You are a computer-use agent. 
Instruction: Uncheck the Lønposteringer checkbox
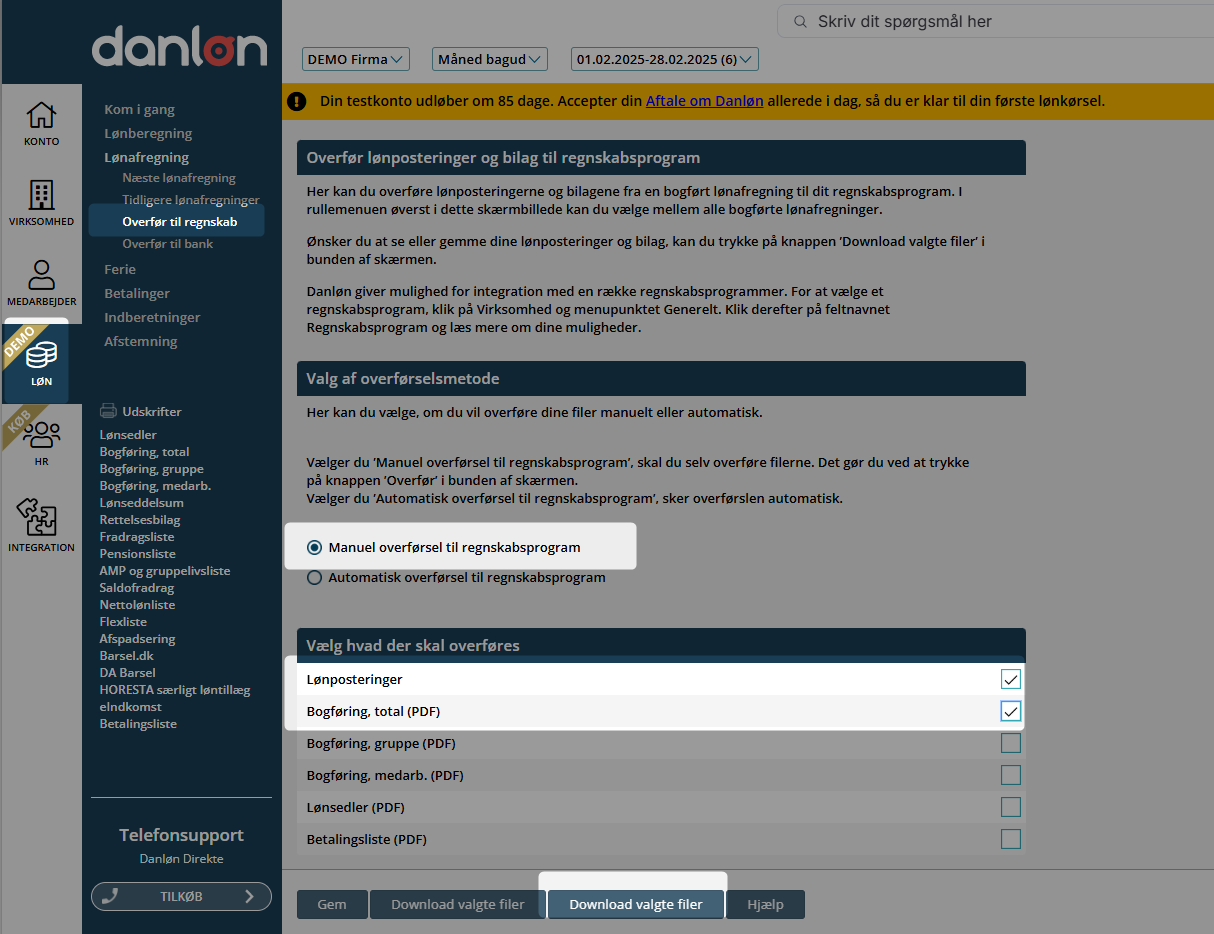(x=1011, y=680)
